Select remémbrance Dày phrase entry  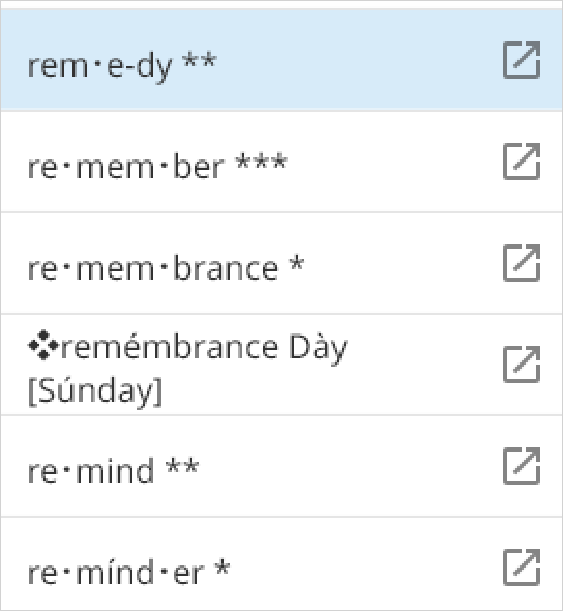[x=282, y=365]
